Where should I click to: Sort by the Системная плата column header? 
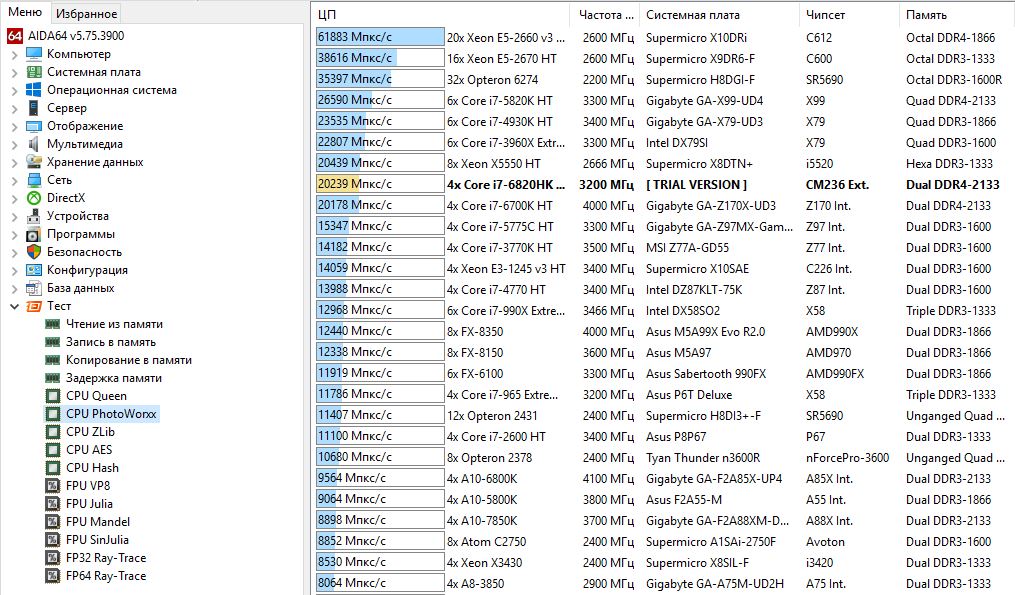pyautogui.click(x=720, y=14)
